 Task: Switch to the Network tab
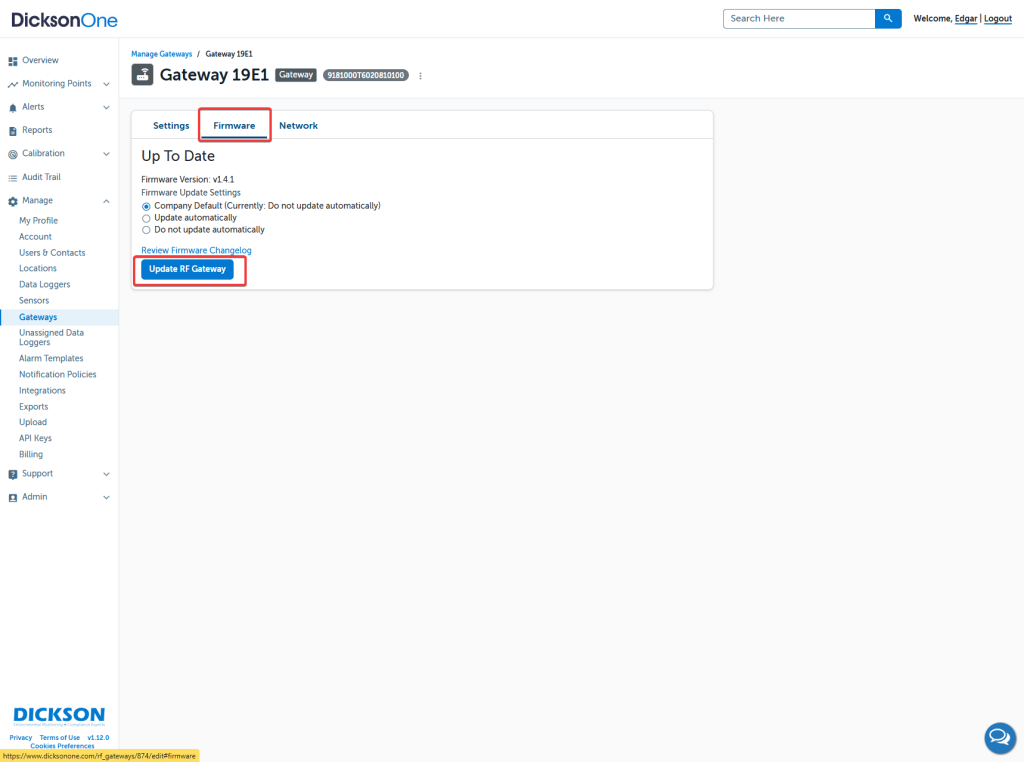click(298, 126)
